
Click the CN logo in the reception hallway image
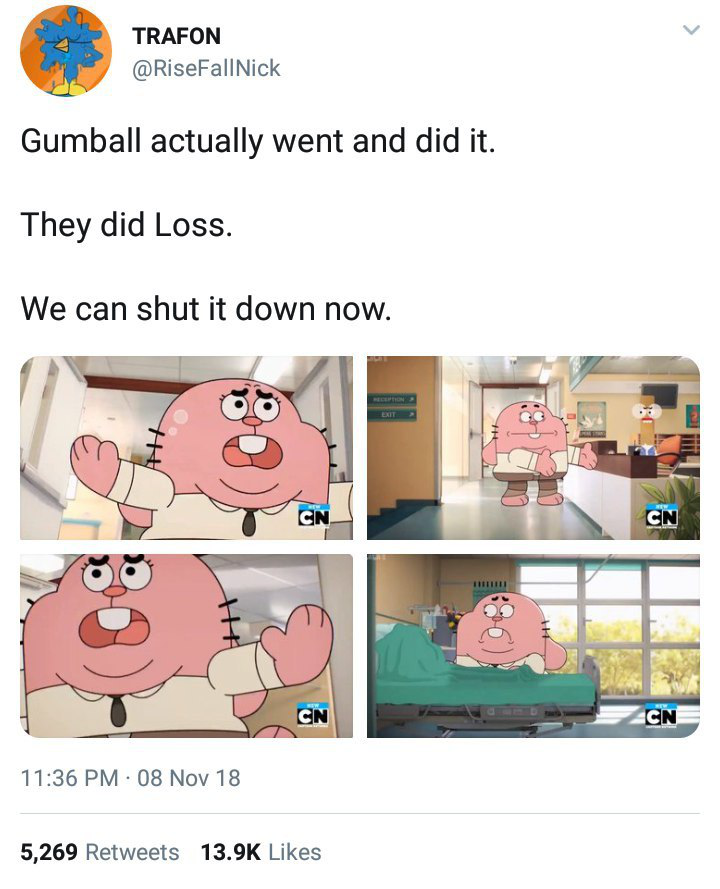(x=661, y=516)
